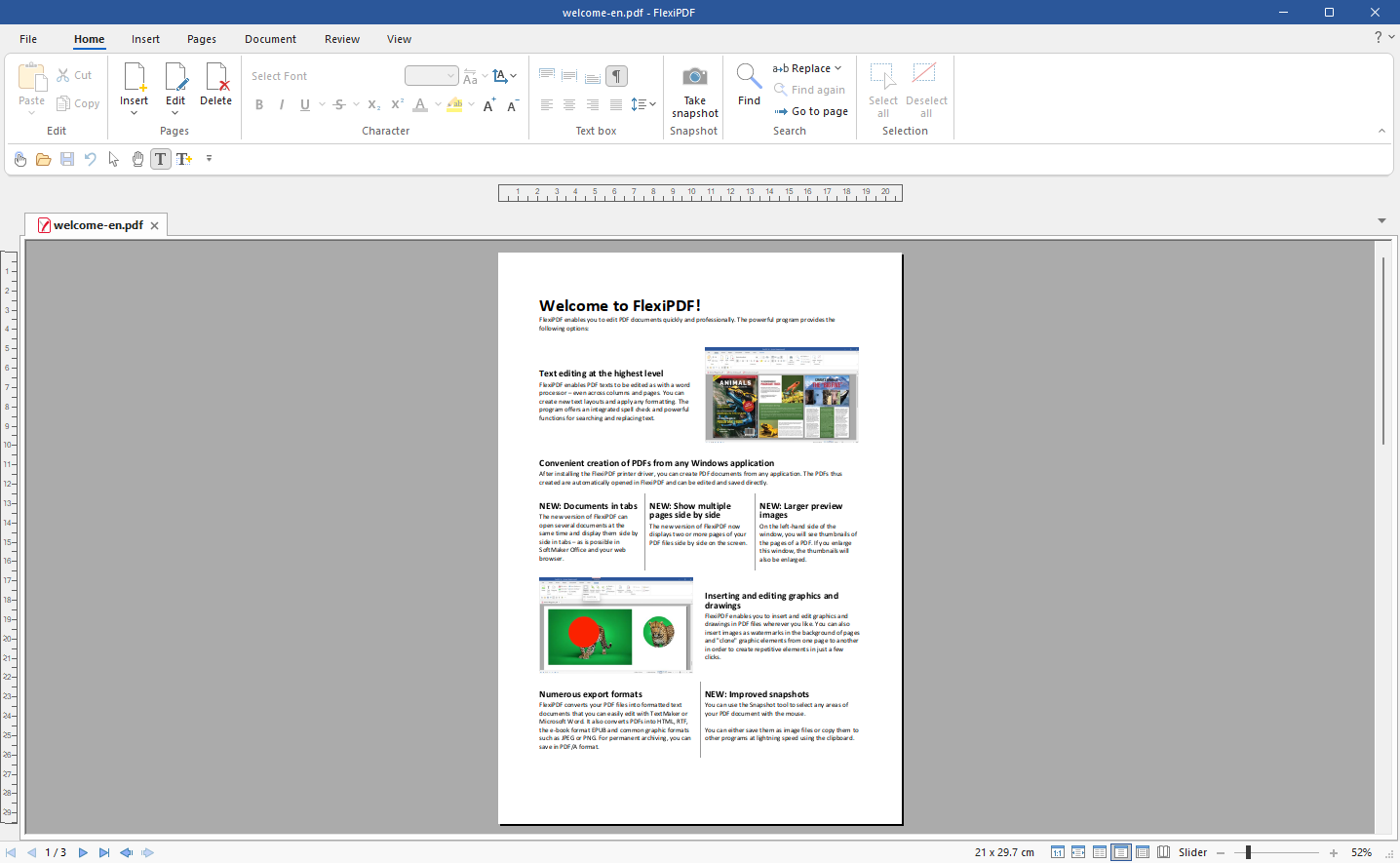Go to first page in status bar
Screen dimensions: 1400x863
(x=11, y=852)
